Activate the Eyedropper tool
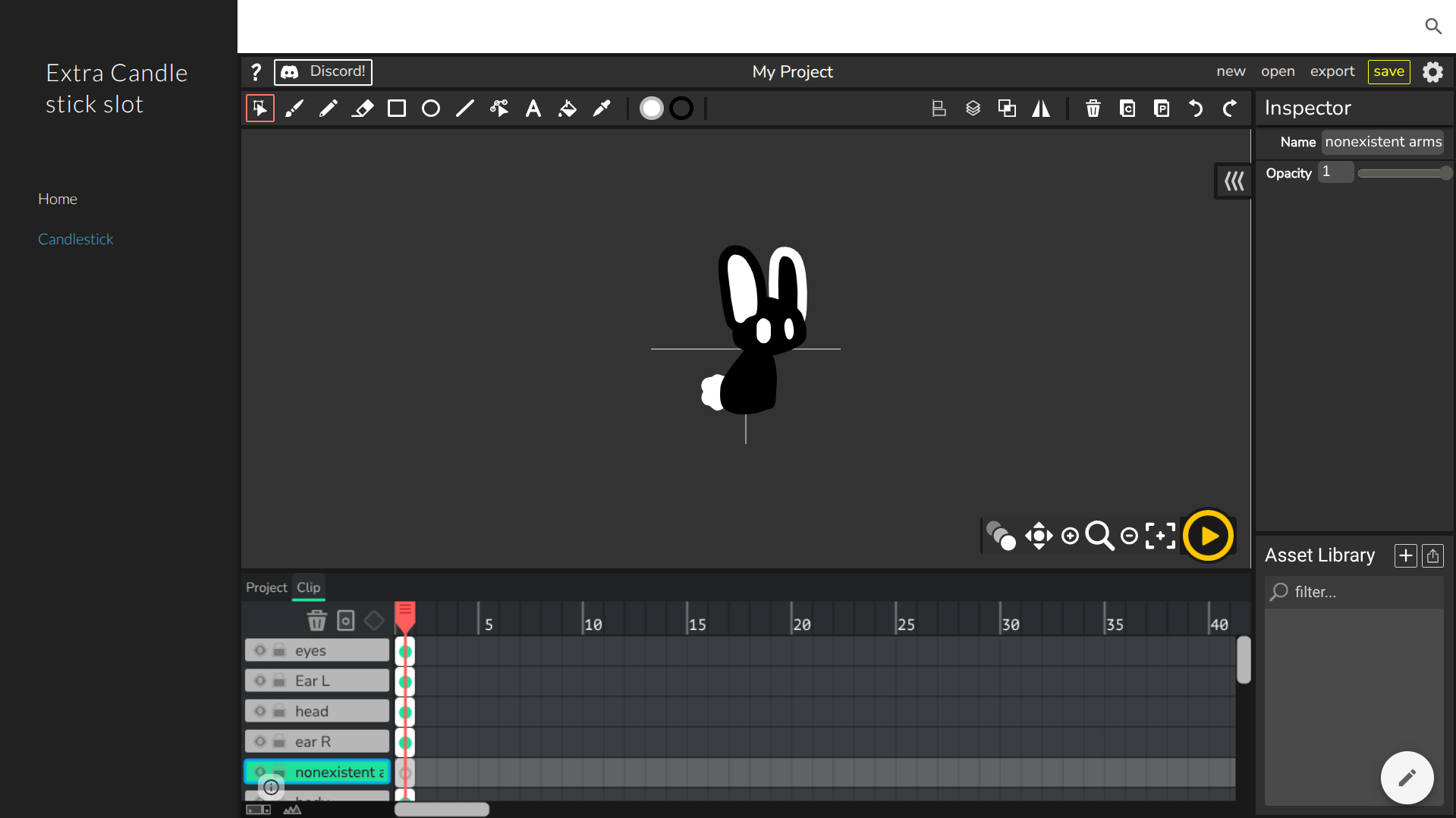The image size is (1456, 818). 602,109
